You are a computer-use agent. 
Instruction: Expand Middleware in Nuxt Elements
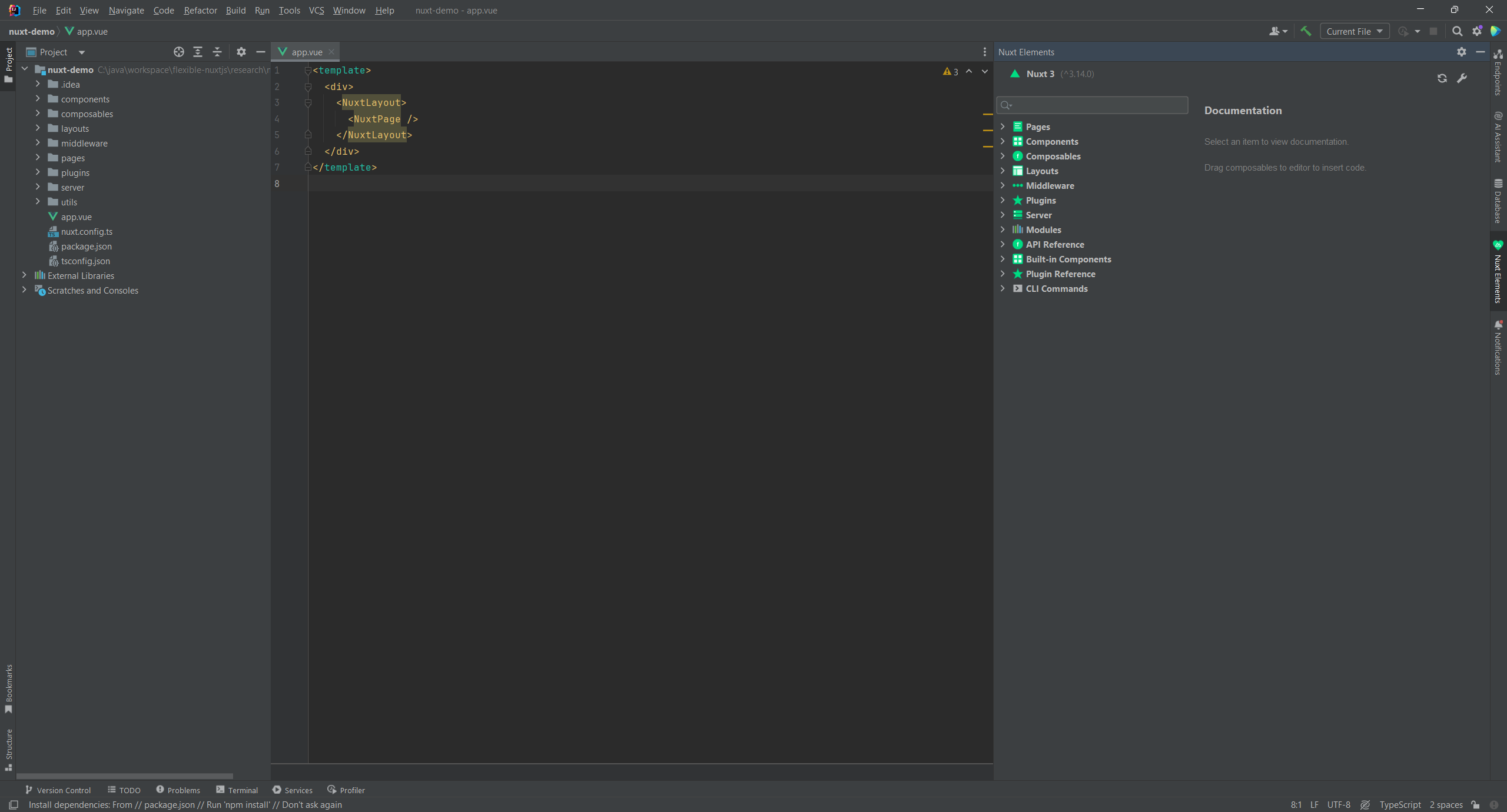[x=1003, y=185]
